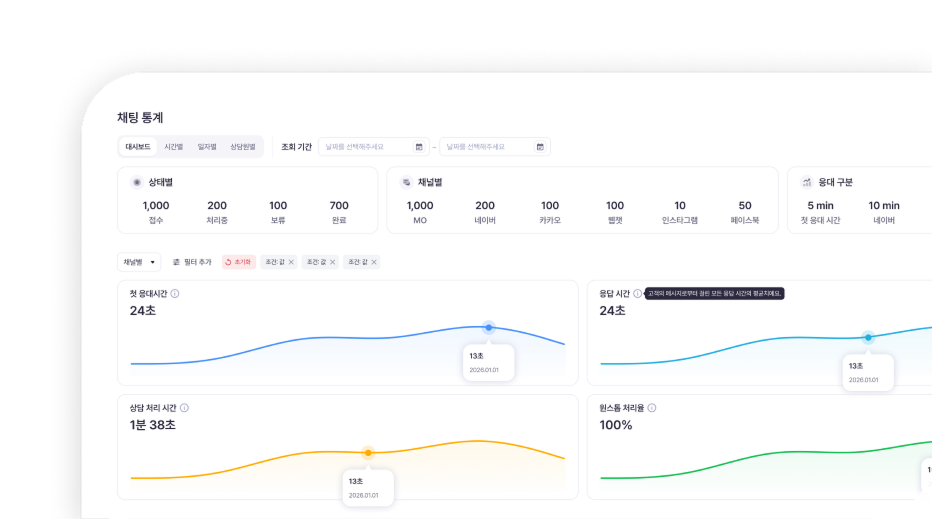The image size is (932, 519).
Task: Click the 10 min 네이버 stat
Action: coord(884,212)
